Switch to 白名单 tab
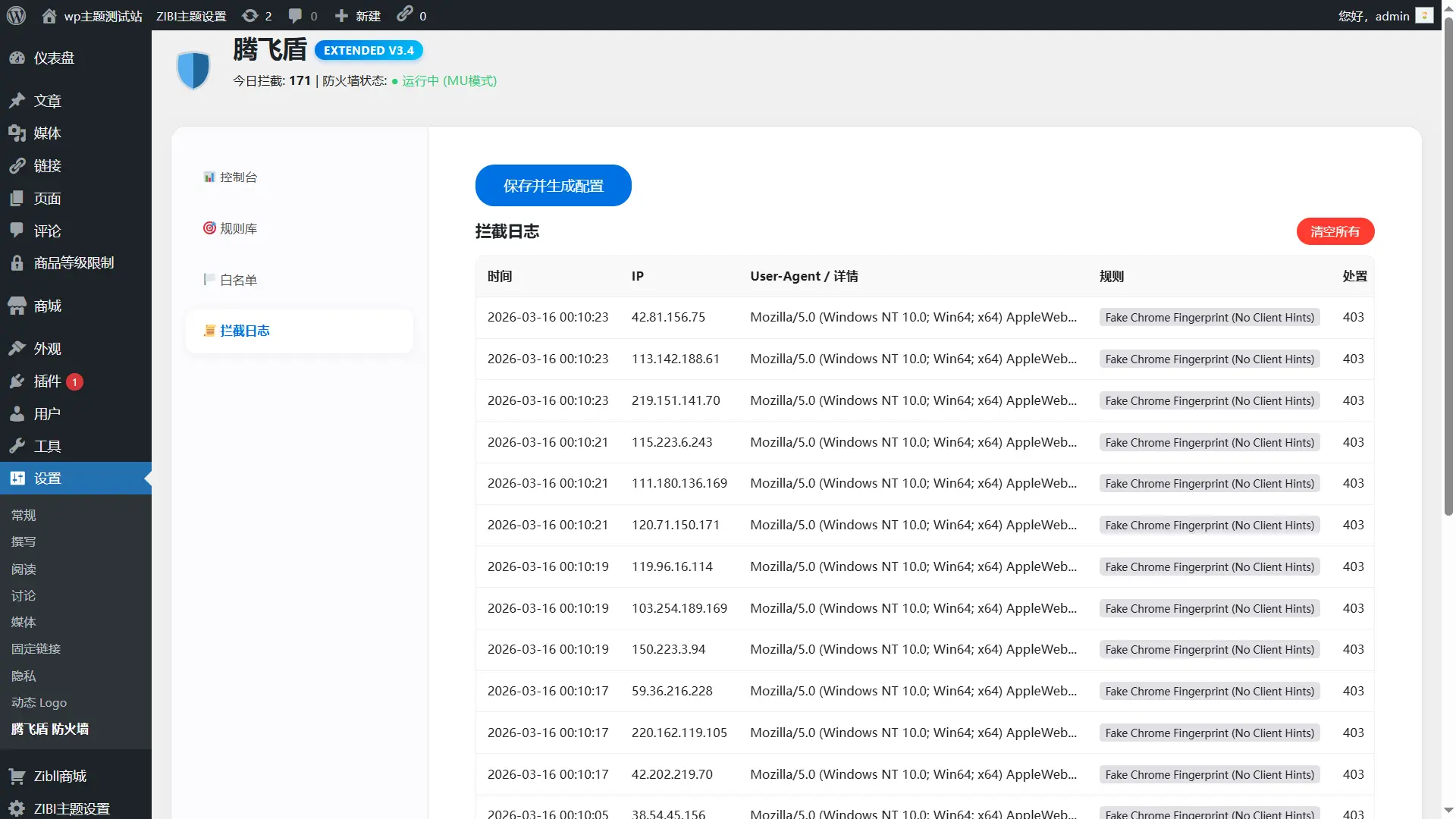Image resolution: width=1456 pixels, height=819 pixels. click(x=238, y=280)
